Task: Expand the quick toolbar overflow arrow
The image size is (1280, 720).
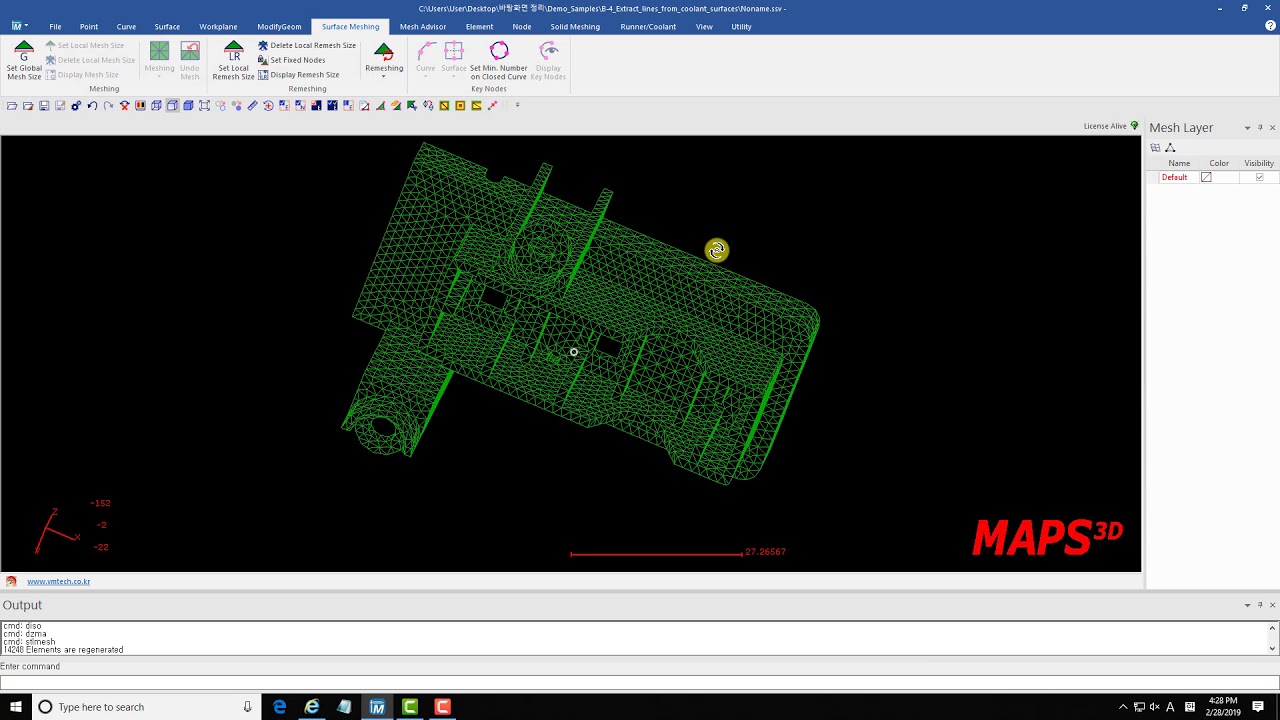Action: click(517, 105)
